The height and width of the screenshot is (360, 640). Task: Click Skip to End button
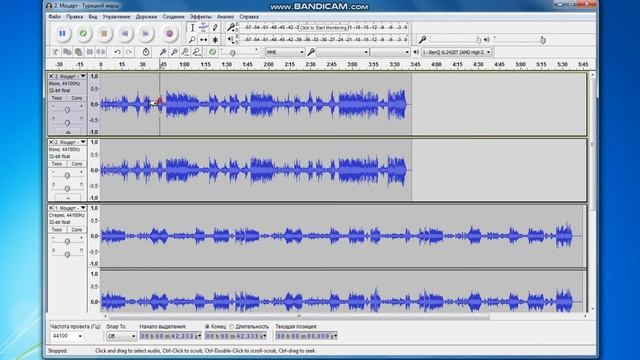146,33
